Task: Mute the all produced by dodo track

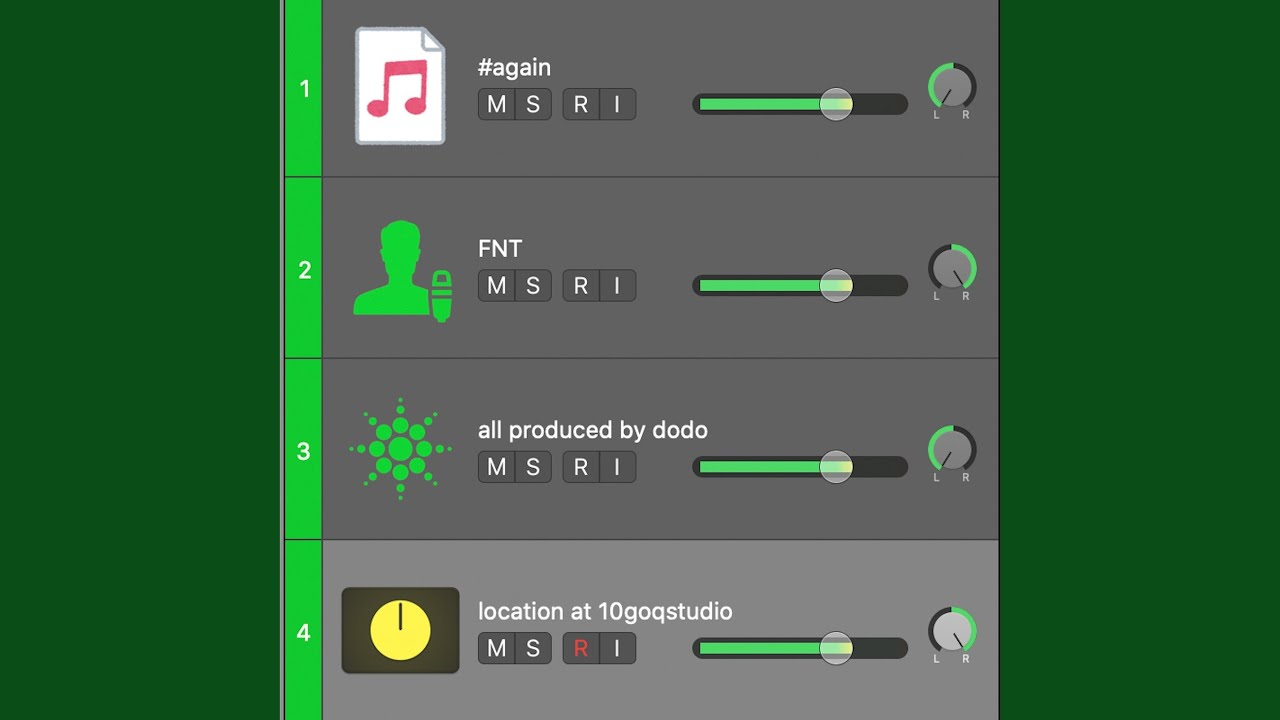Action: point(496,467)
